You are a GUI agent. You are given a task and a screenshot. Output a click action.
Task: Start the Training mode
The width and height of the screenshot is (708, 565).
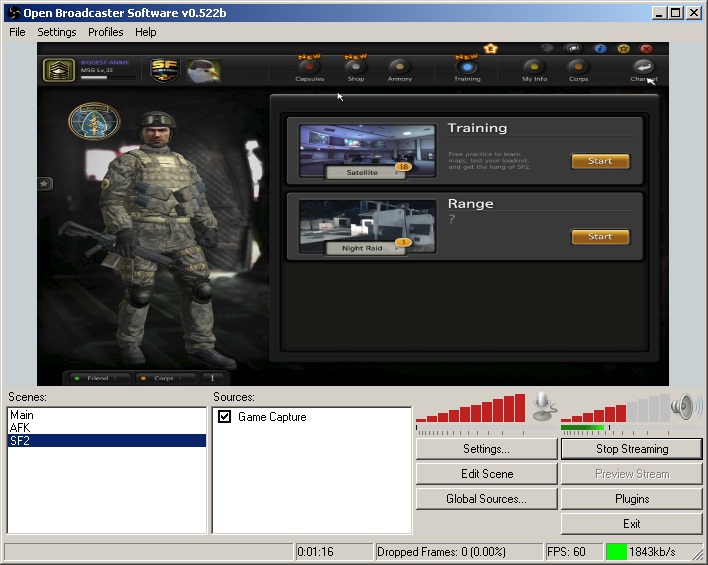pos(600,161)
